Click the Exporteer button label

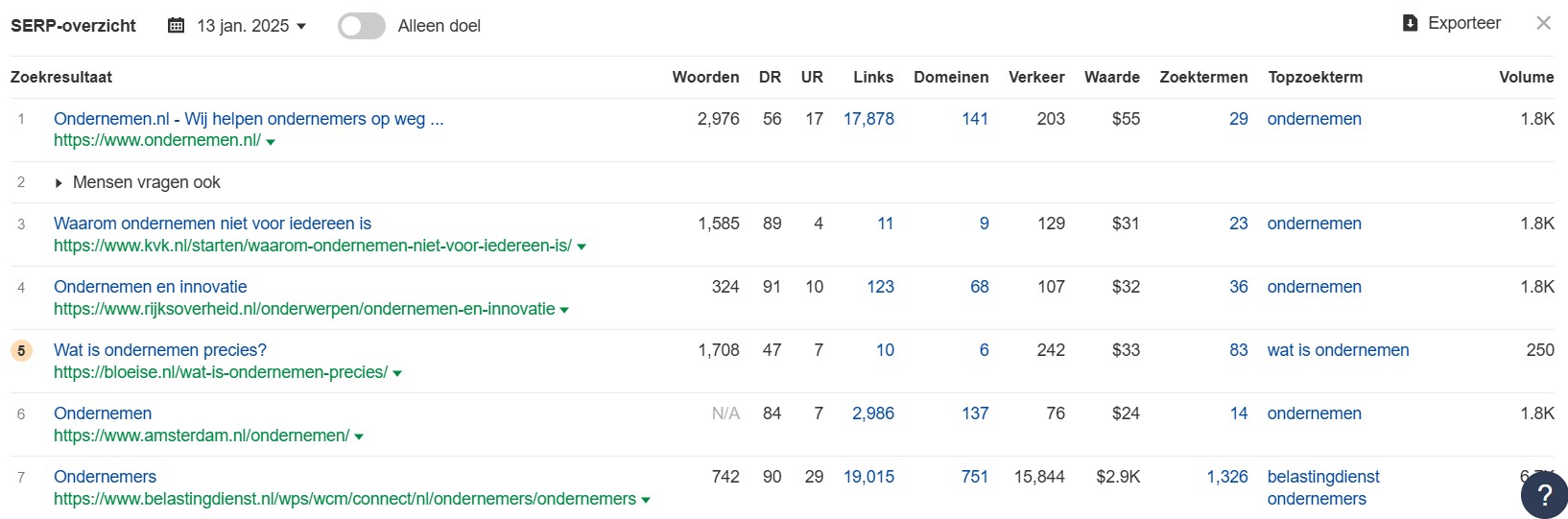[1464, 23]
